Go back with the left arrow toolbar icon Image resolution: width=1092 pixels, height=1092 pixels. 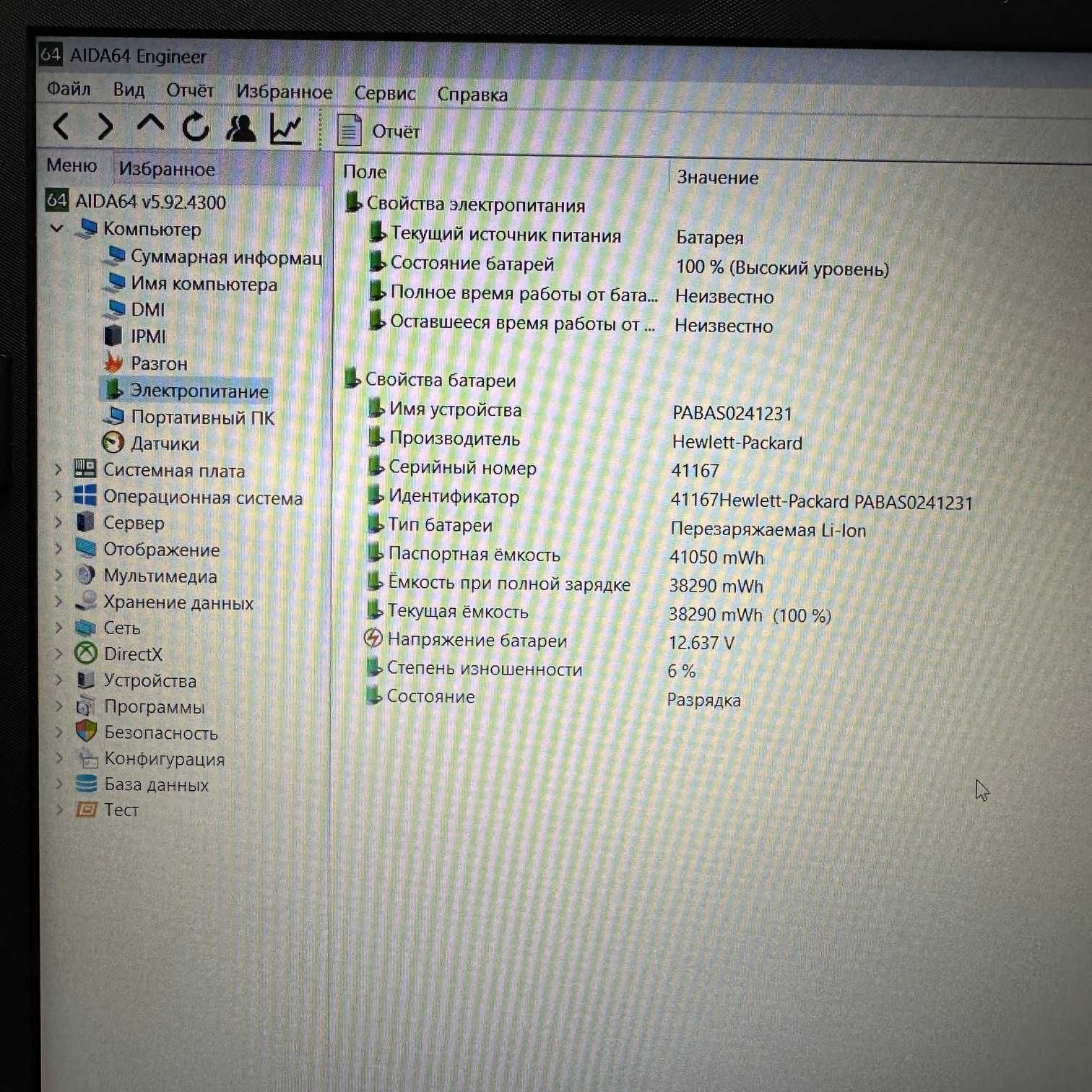pos(62,126)
